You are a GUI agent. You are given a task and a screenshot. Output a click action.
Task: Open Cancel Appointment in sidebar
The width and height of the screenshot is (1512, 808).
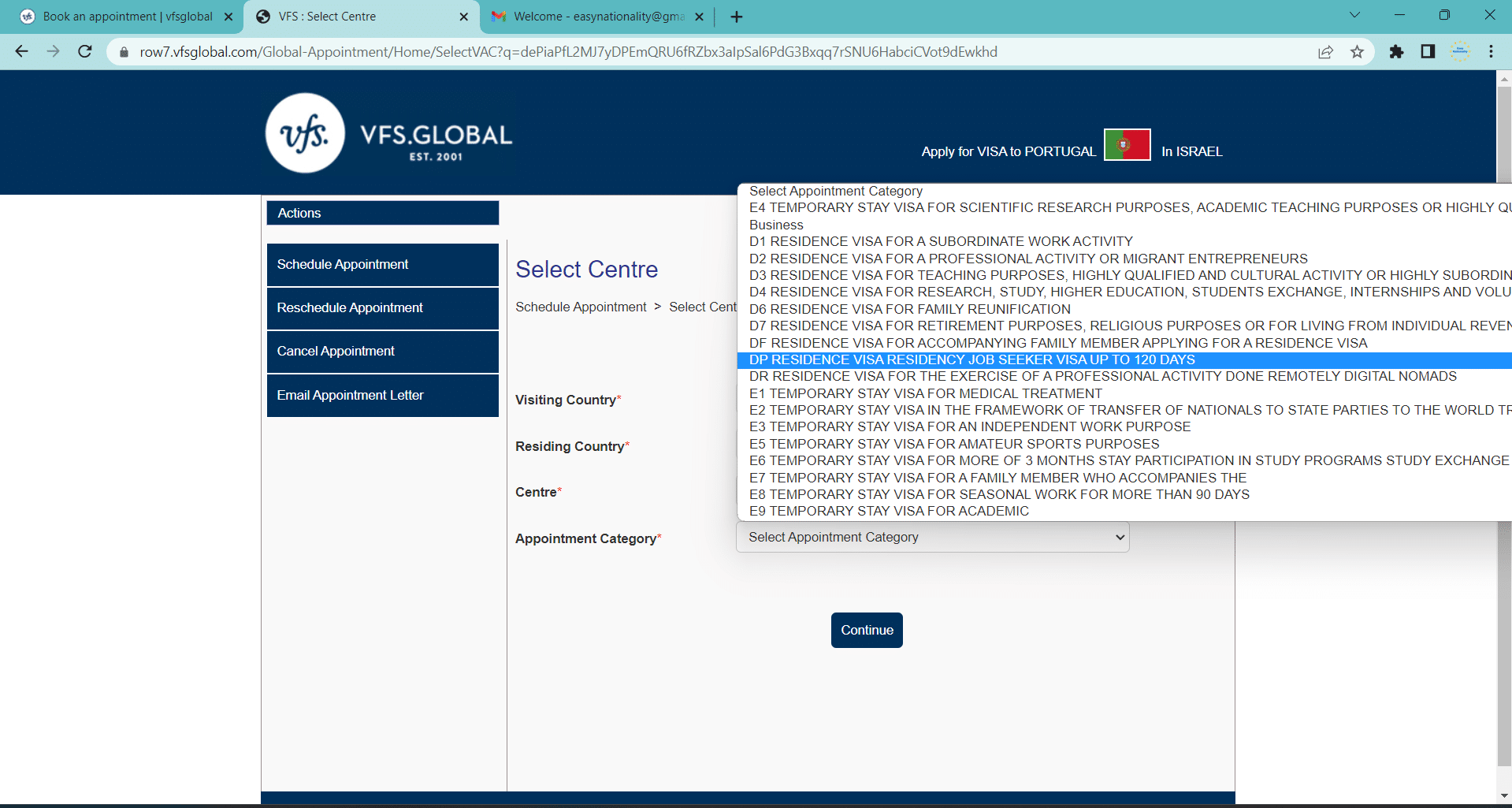(383, 352)
